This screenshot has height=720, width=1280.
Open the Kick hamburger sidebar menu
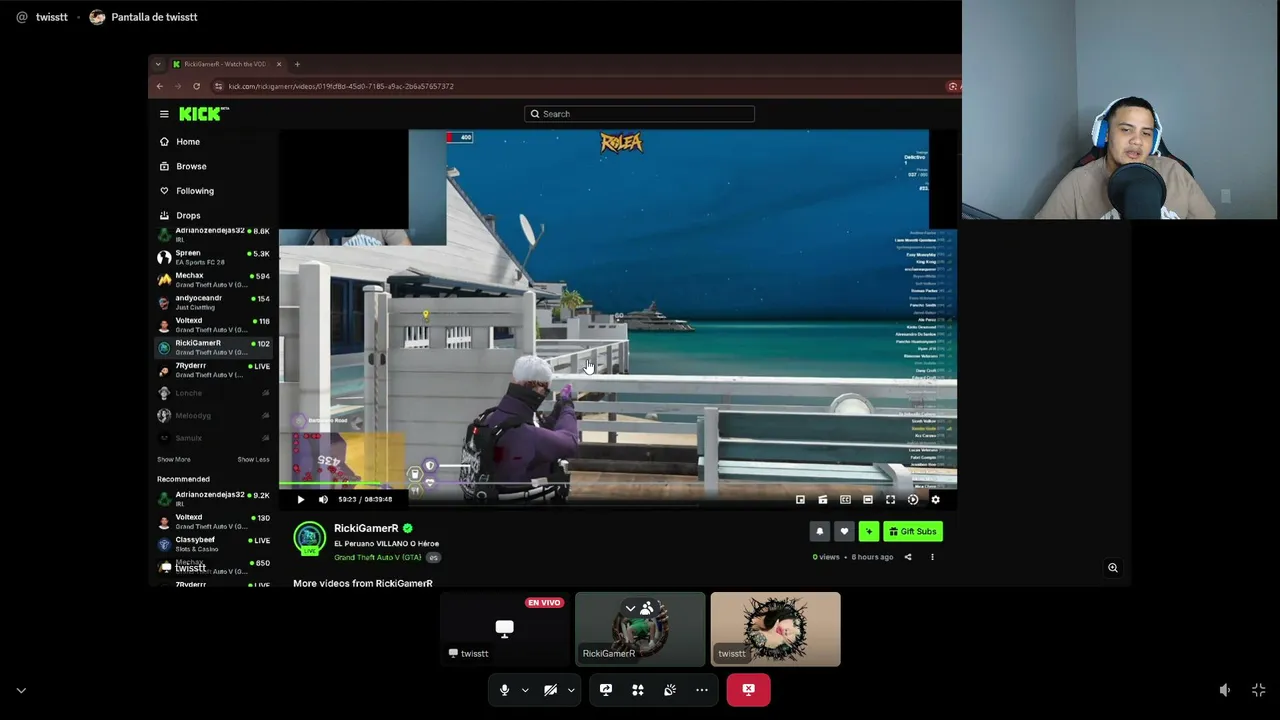(164, 114)
